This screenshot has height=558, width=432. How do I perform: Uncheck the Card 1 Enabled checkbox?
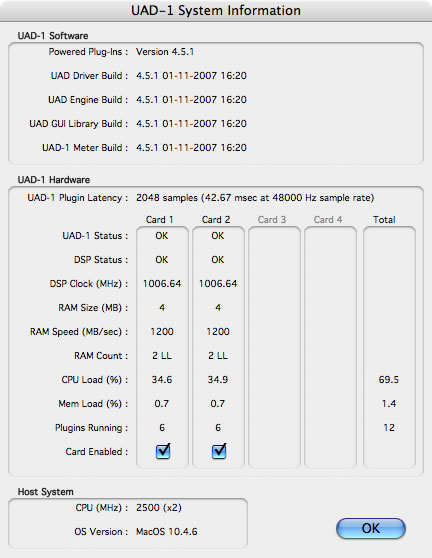pyautogui.click(x=163, y=451)
